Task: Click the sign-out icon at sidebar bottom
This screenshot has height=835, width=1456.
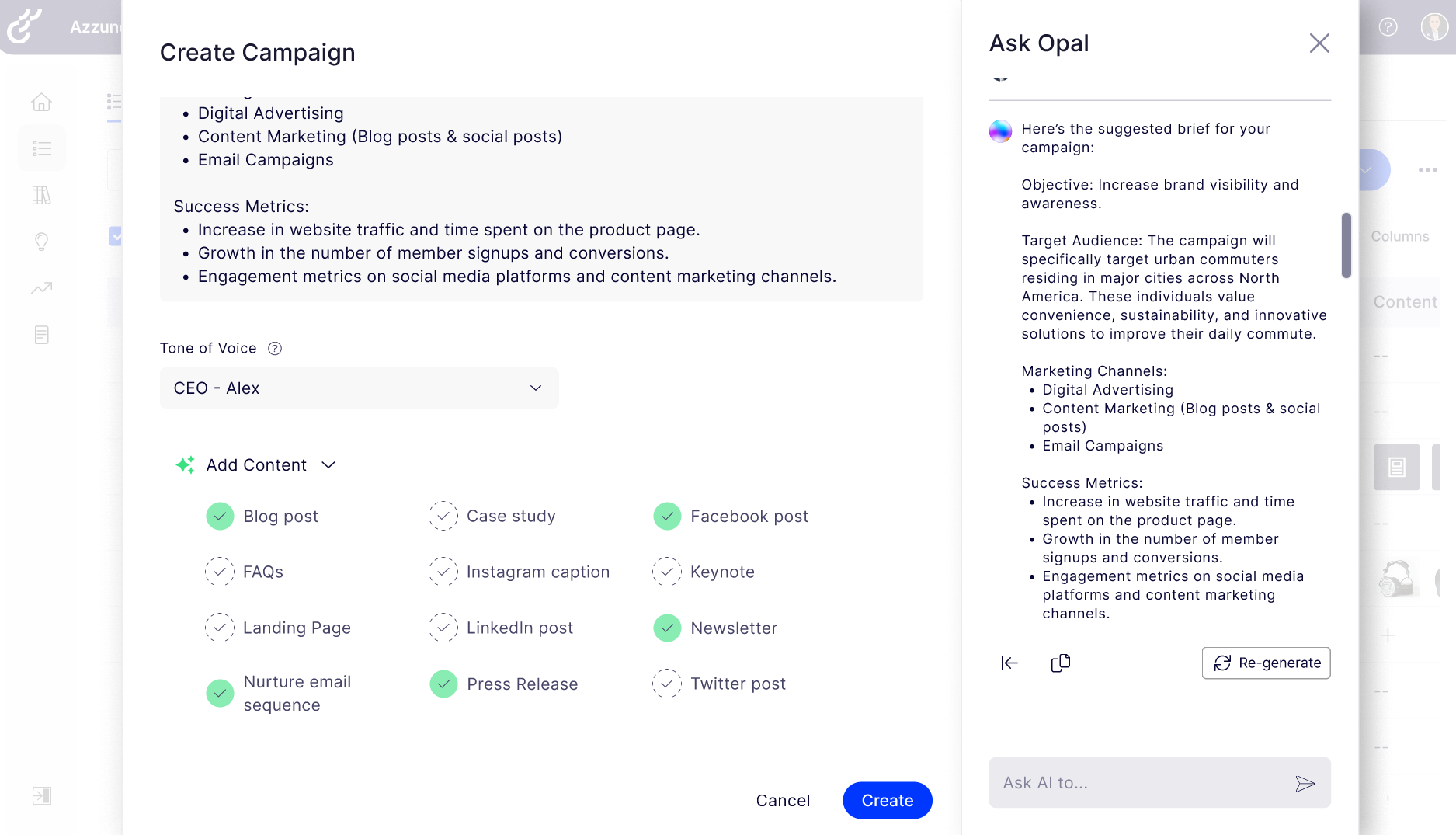Action: pyautogui.click(x=41, y=795)
